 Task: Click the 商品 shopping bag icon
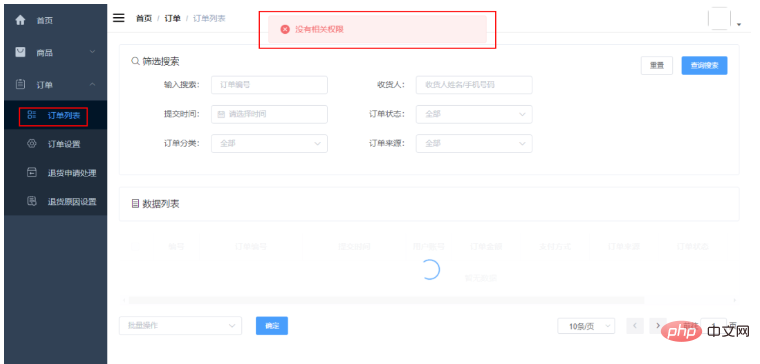pyautogui.click(x=20, y=52)
